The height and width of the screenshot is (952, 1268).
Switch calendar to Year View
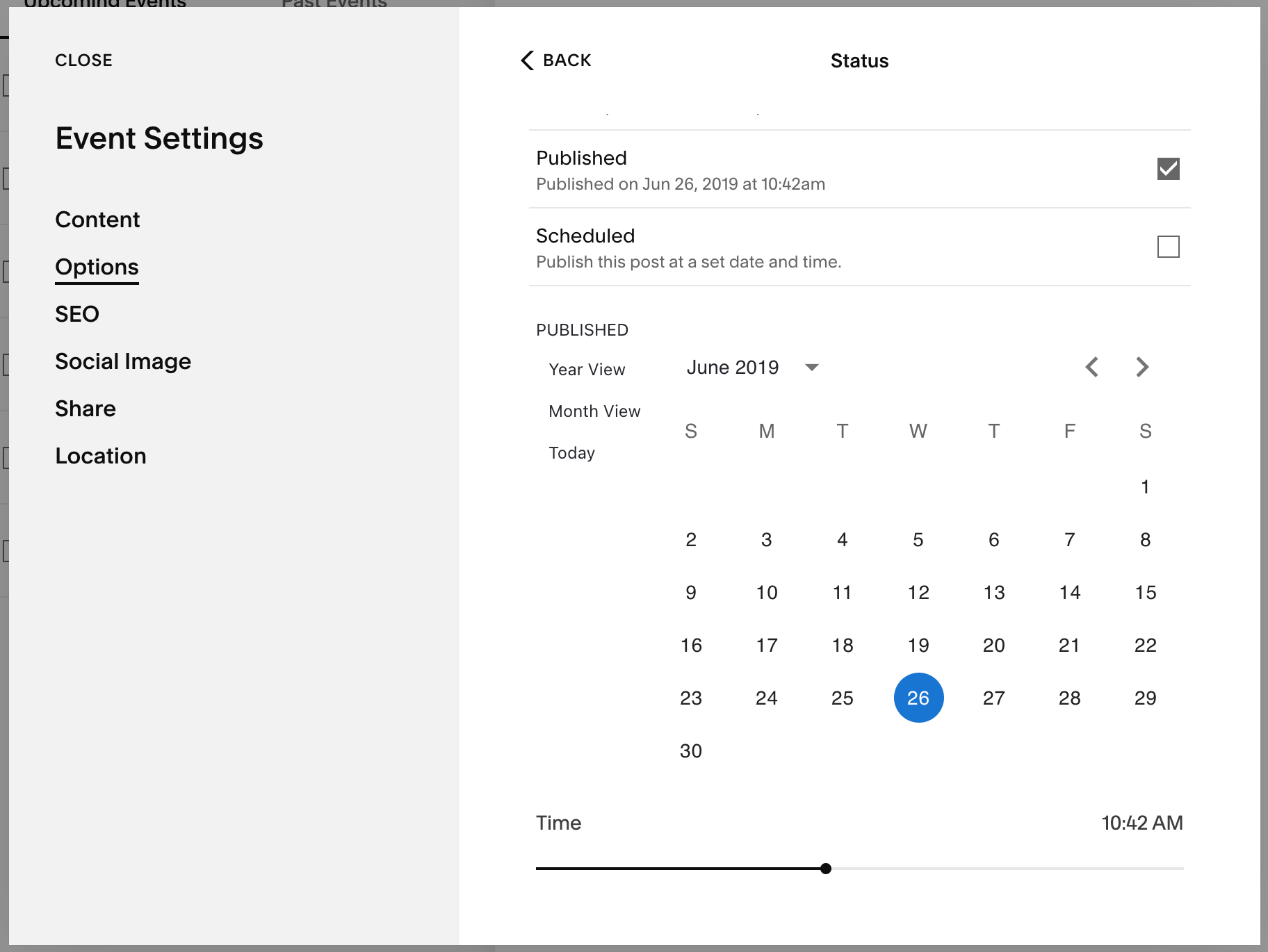point(587,370)
